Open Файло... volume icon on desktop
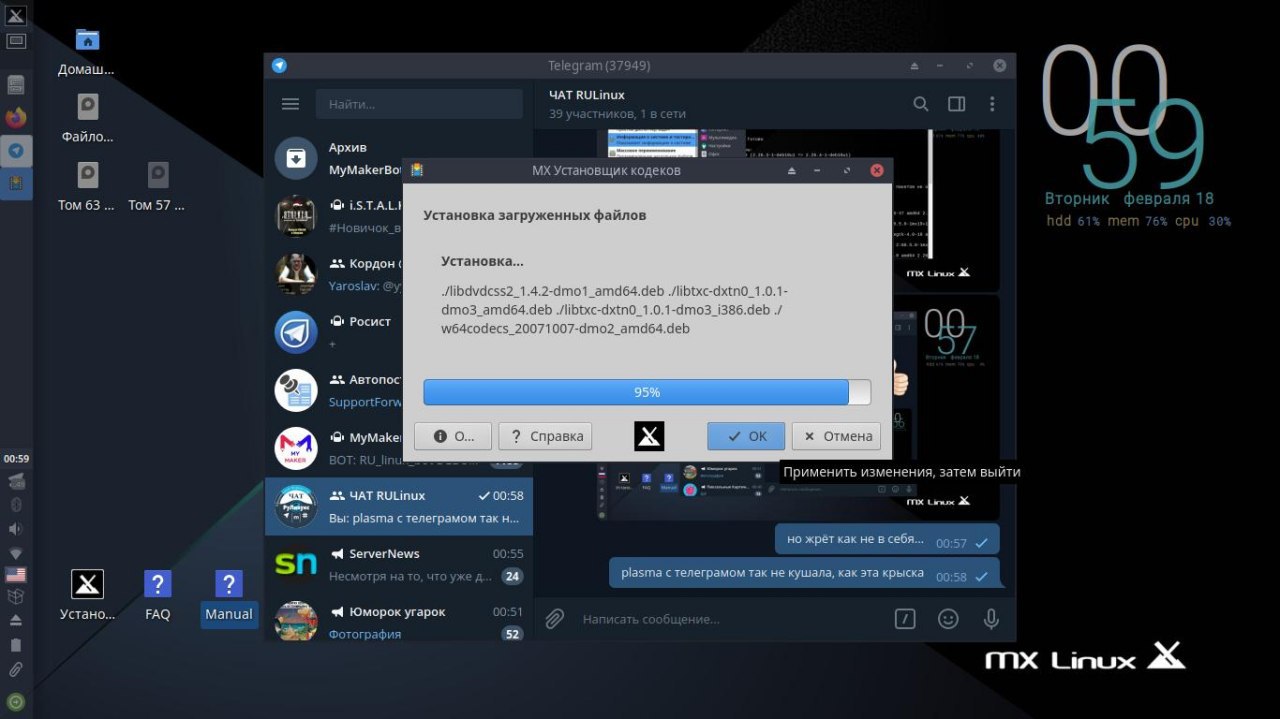 (x=87, y=118)
